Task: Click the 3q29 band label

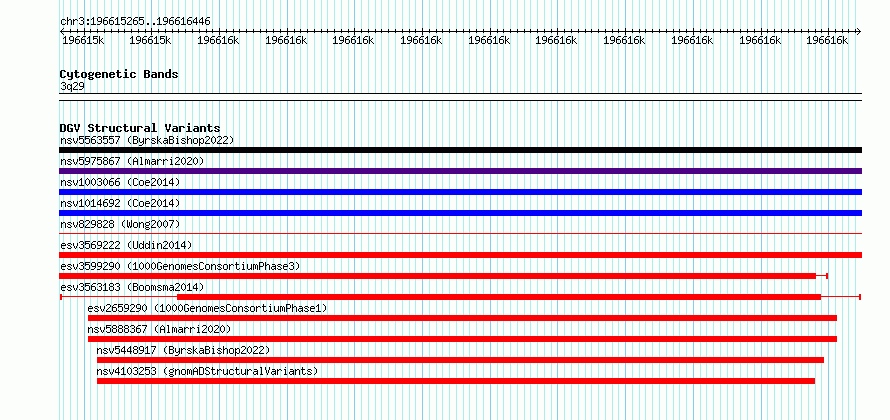Action: tap(72, 86)
